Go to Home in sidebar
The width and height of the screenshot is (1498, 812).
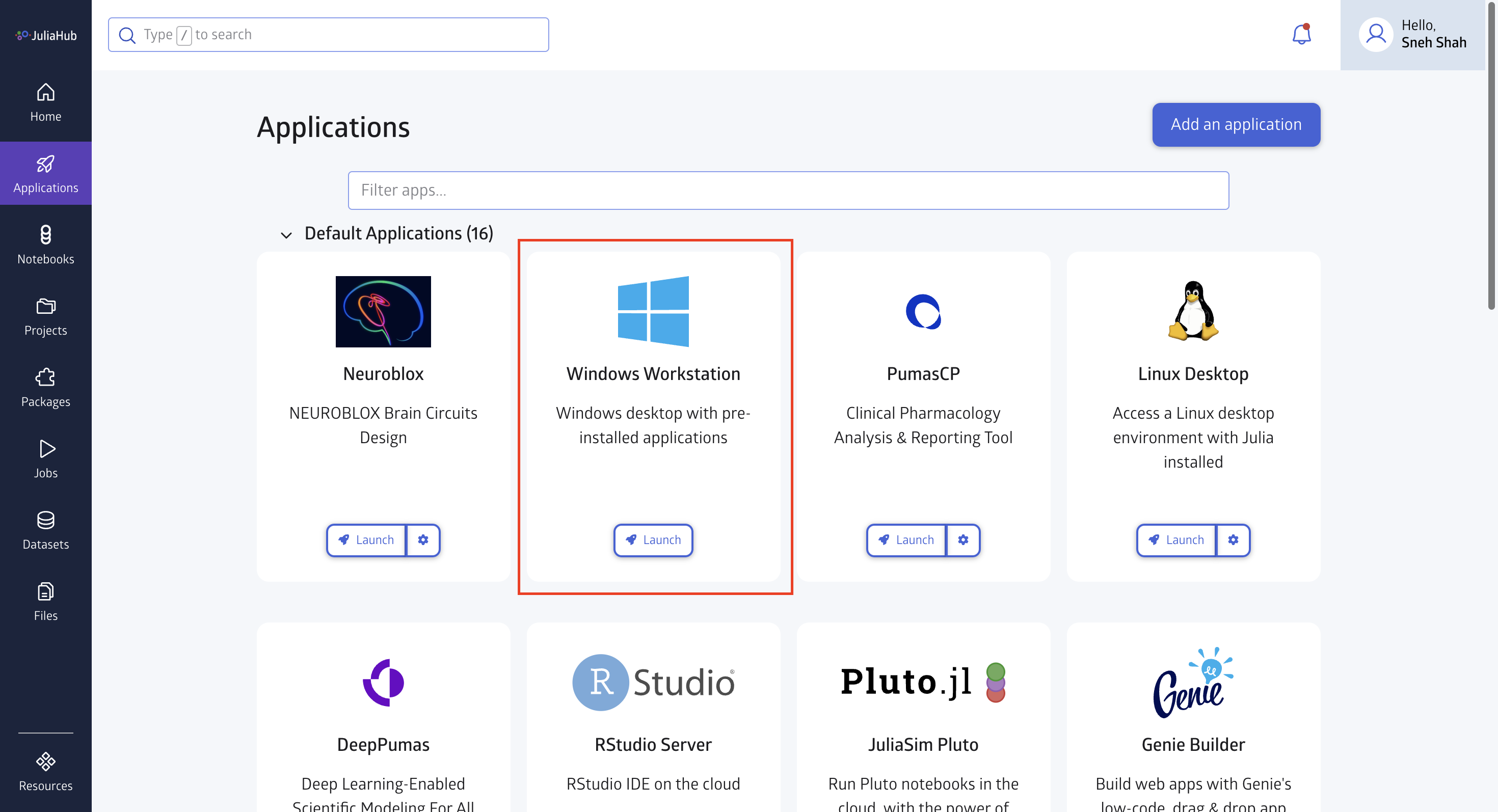tap(46, 103)
